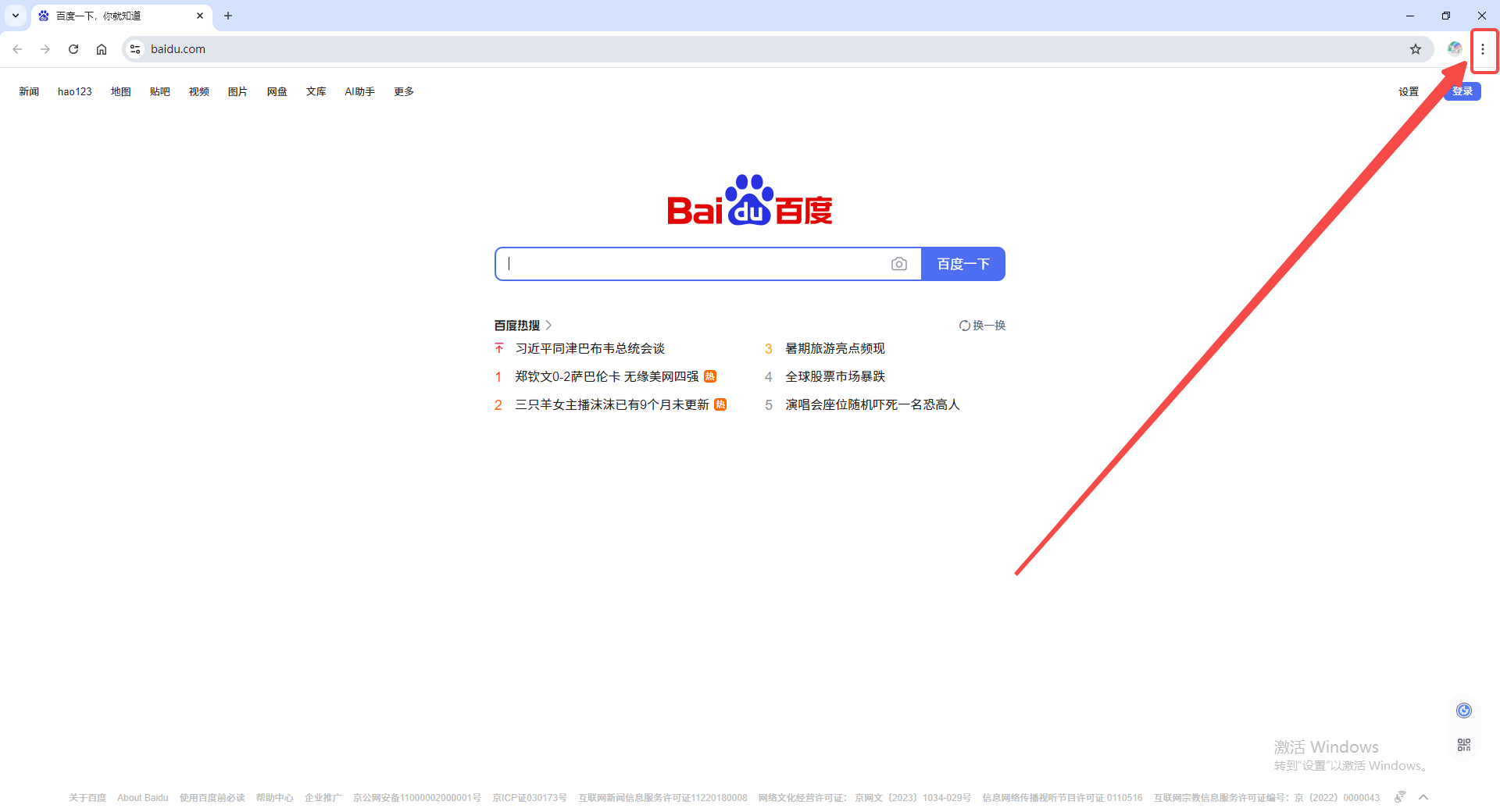Bookmark this page with the star icon
1500x812 pixels.
pyautogui.click(x=1416, y=49)
